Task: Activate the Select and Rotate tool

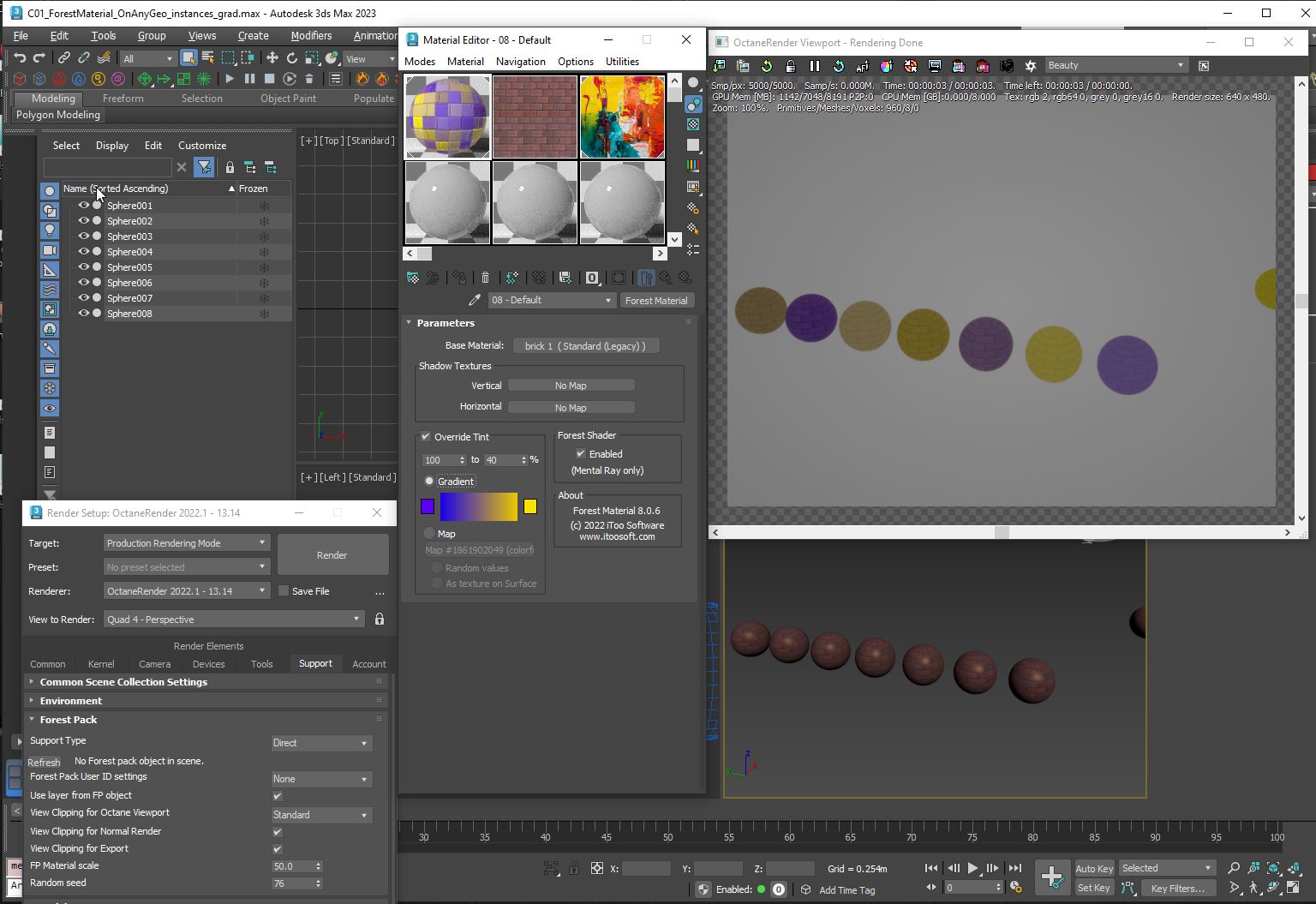Action: coord(291,58)
